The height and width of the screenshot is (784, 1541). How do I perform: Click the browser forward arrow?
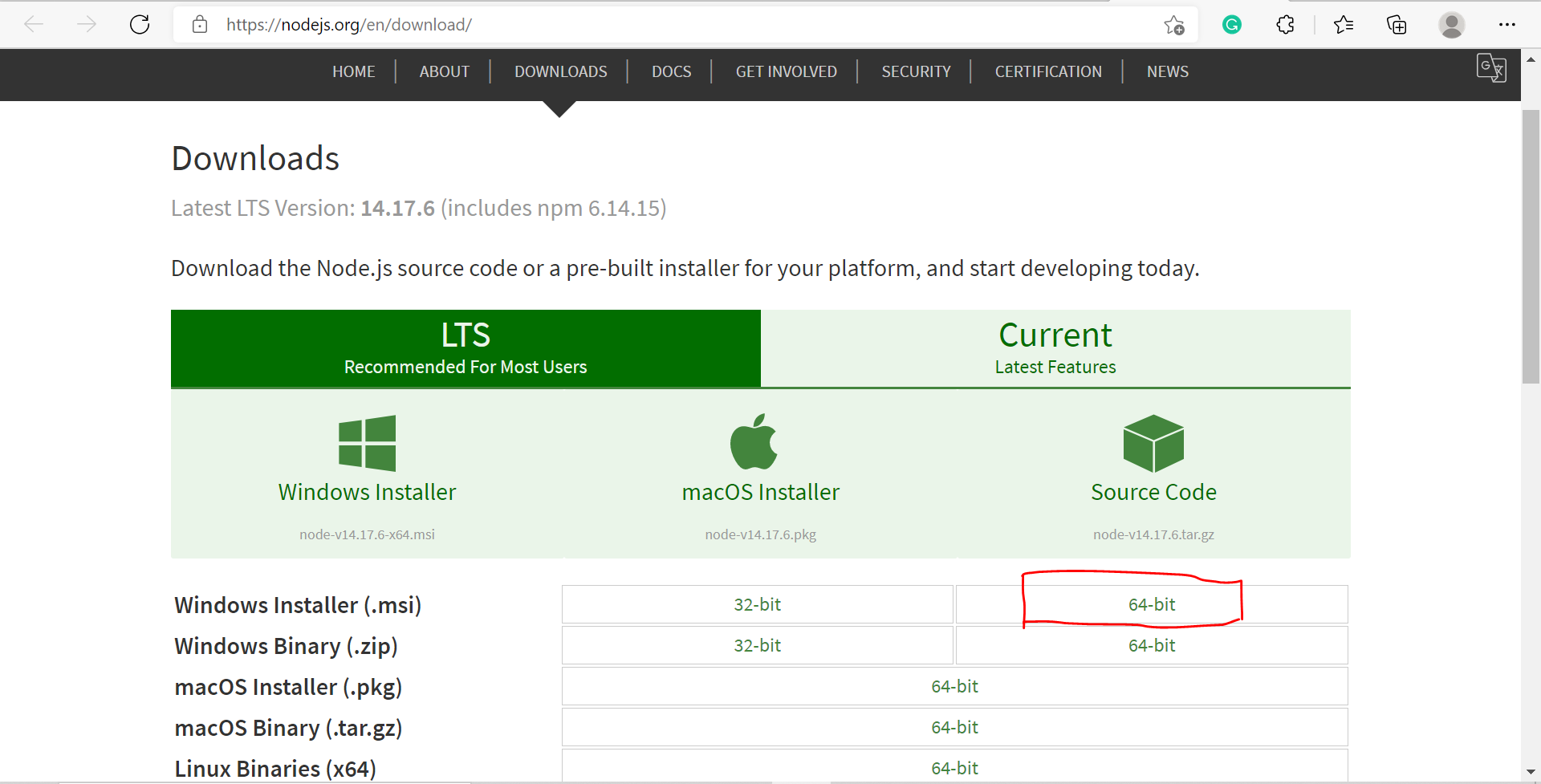[87, 25]
